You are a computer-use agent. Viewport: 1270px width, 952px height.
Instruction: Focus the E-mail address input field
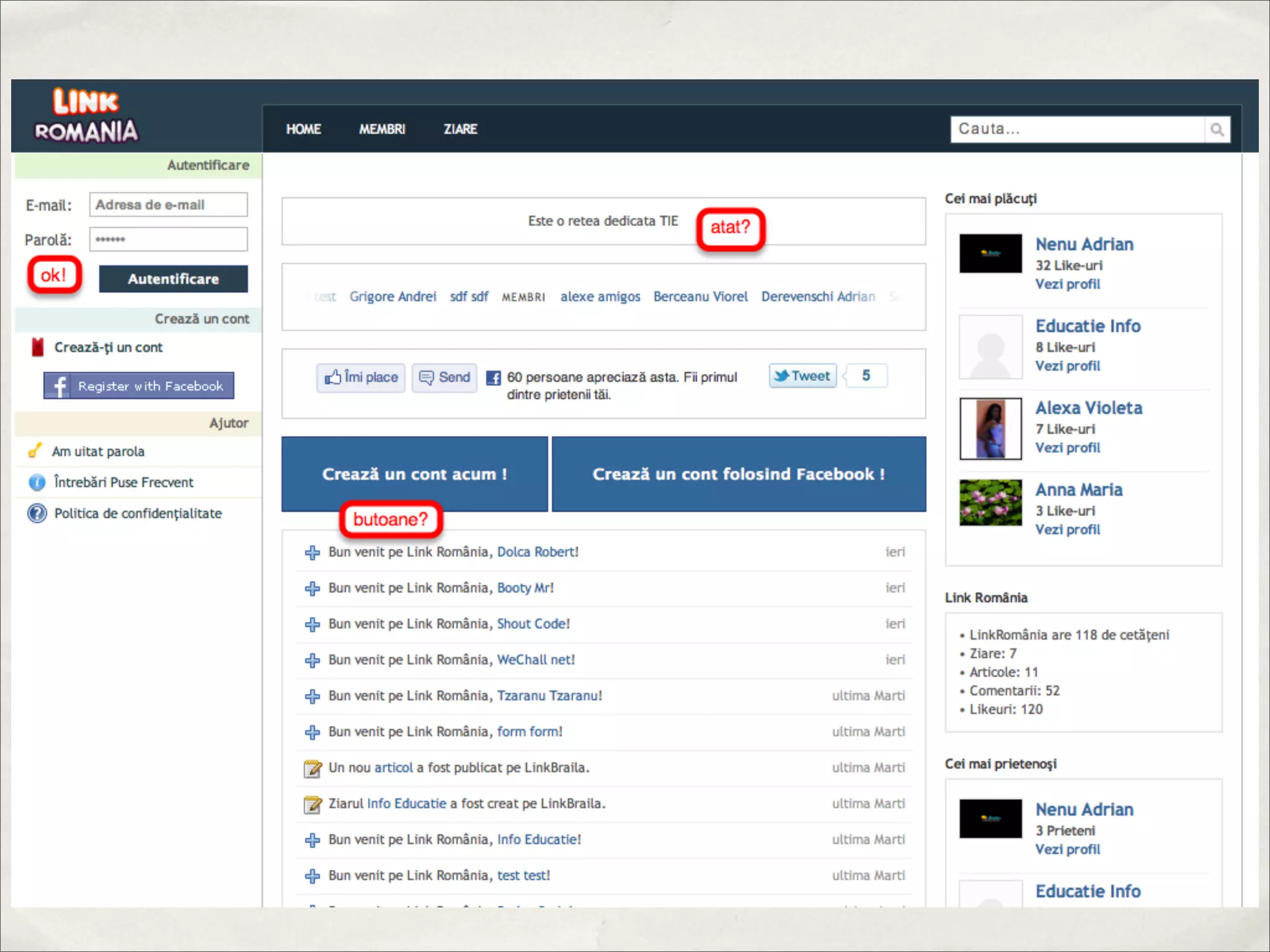point(168,205)
